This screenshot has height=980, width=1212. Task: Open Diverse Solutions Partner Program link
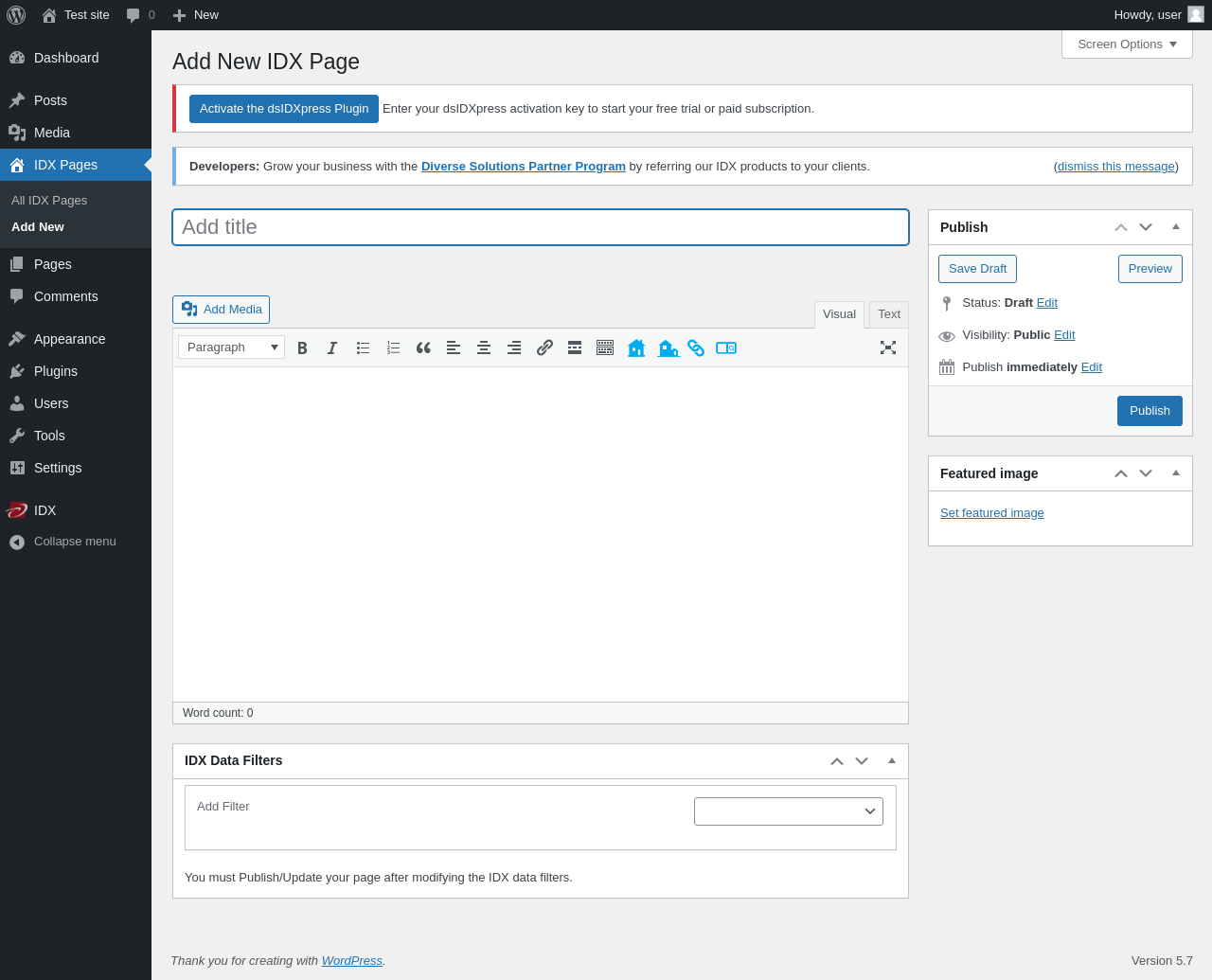click(524, 167)
